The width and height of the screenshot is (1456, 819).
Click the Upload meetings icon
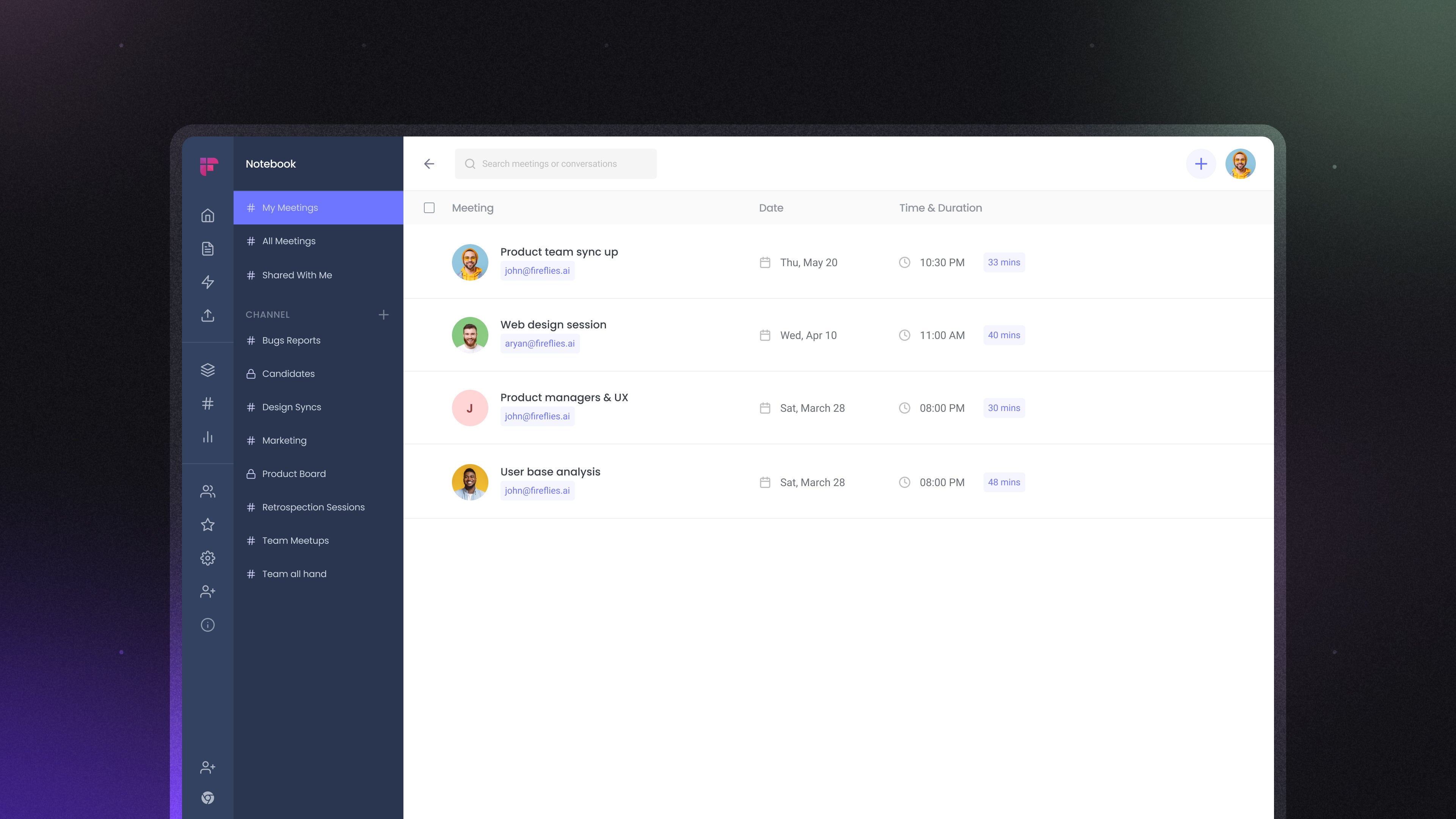click(x=207, y=315)
